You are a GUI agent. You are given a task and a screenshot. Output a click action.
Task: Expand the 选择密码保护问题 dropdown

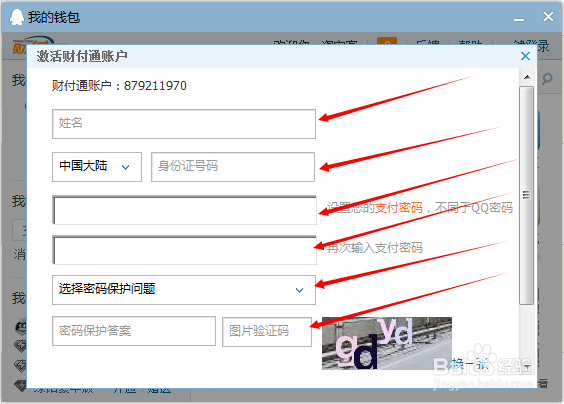point(184,290)
